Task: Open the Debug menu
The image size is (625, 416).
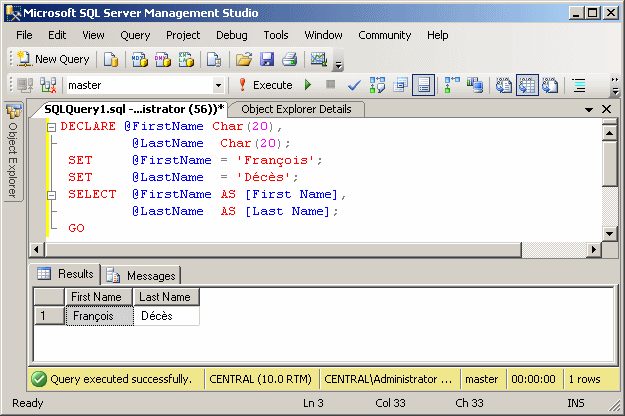Action: tap(232, 35)
